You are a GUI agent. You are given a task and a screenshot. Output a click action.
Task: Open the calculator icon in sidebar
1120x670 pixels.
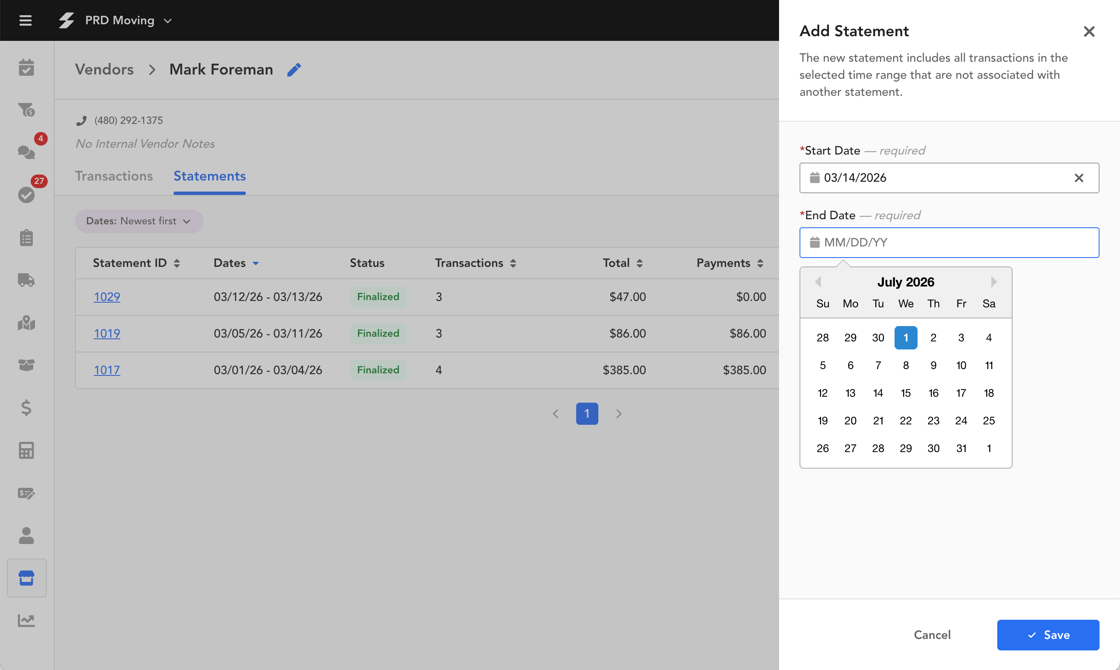(x=26, y=451)
